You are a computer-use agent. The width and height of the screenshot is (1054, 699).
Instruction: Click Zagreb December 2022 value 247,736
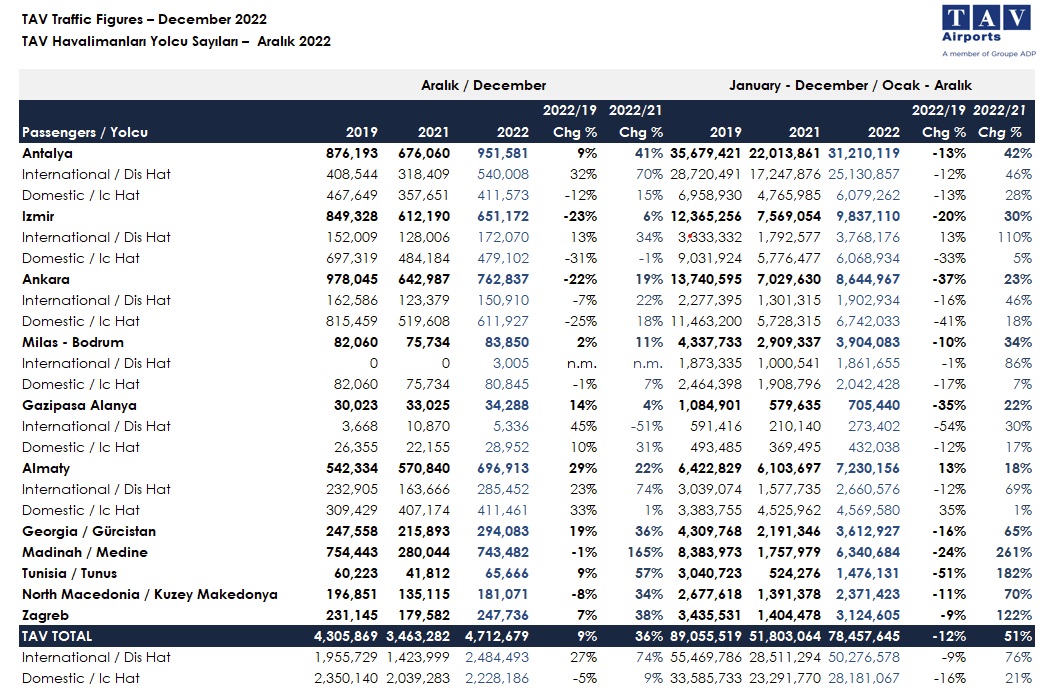(503, 616)
